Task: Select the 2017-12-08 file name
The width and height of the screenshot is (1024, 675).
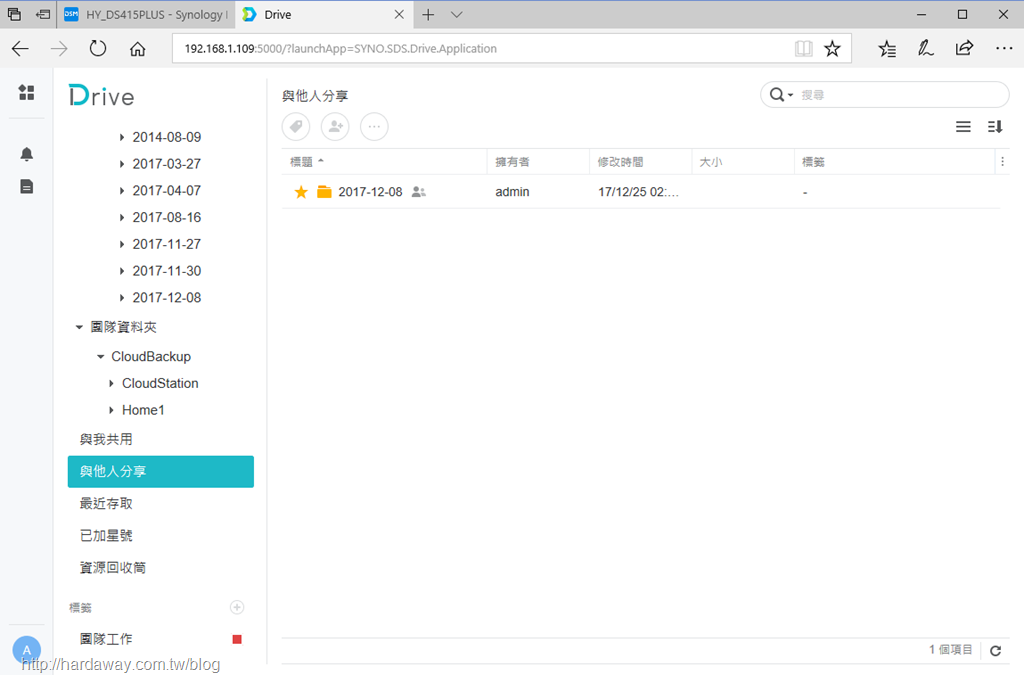Action: tap(370, 192)
